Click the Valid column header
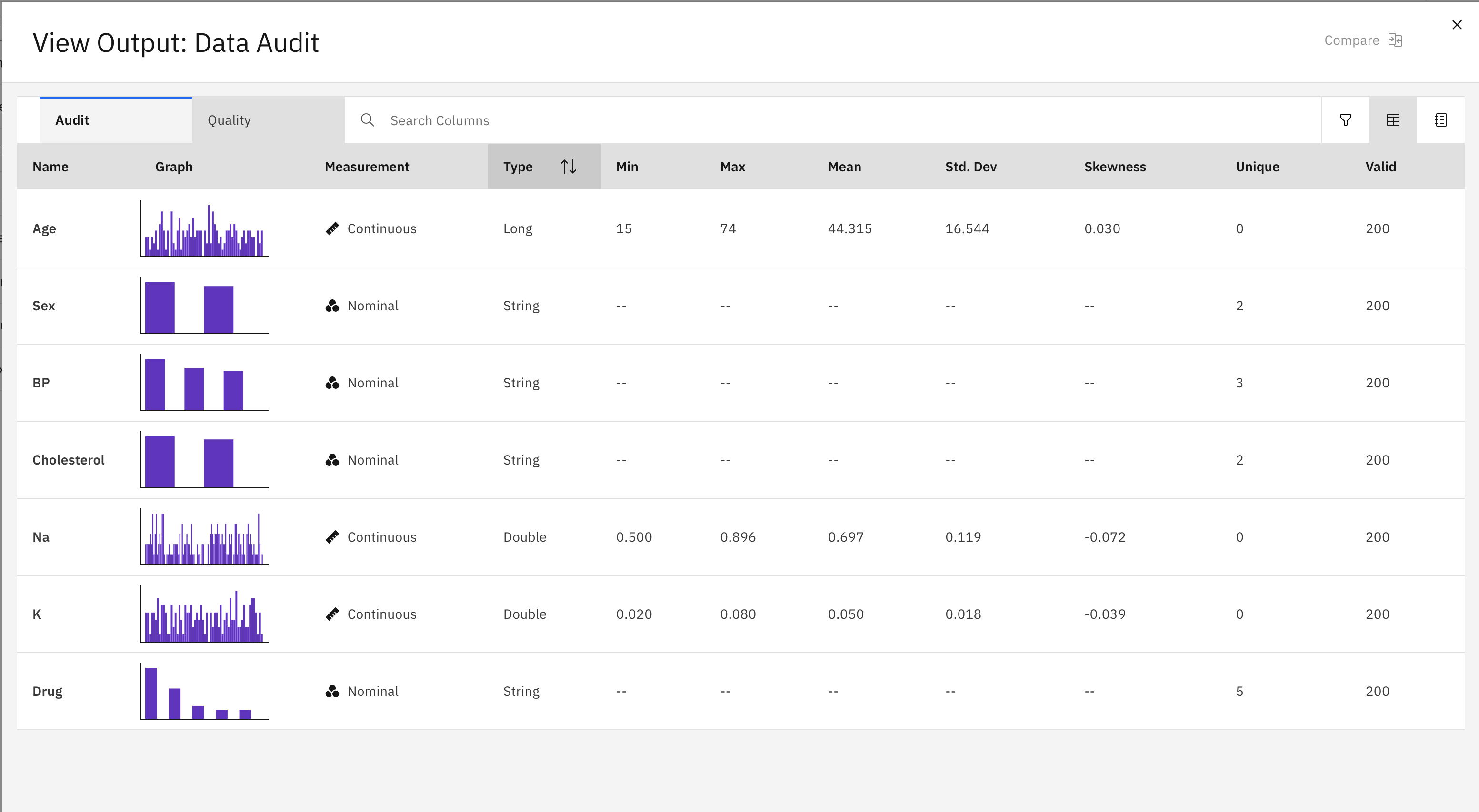This screenshot has height=812, width=1479. pos(1381,167)
